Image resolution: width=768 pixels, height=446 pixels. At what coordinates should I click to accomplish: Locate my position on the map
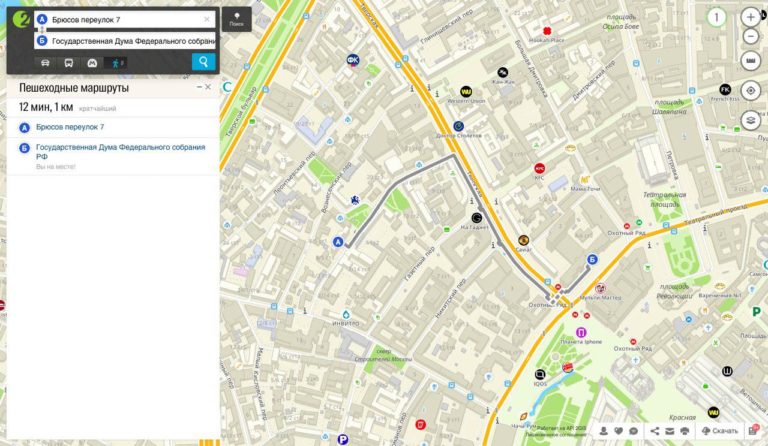[751, 91]
